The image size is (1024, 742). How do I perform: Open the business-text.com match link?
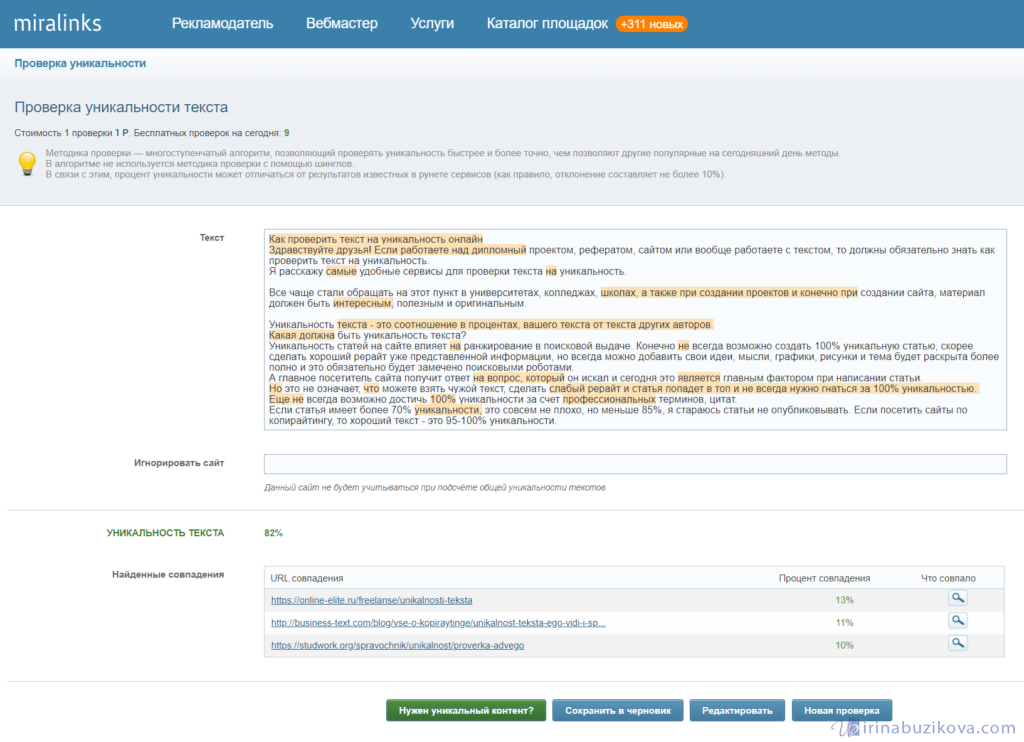pyautogui.click(x=438, y=622)
